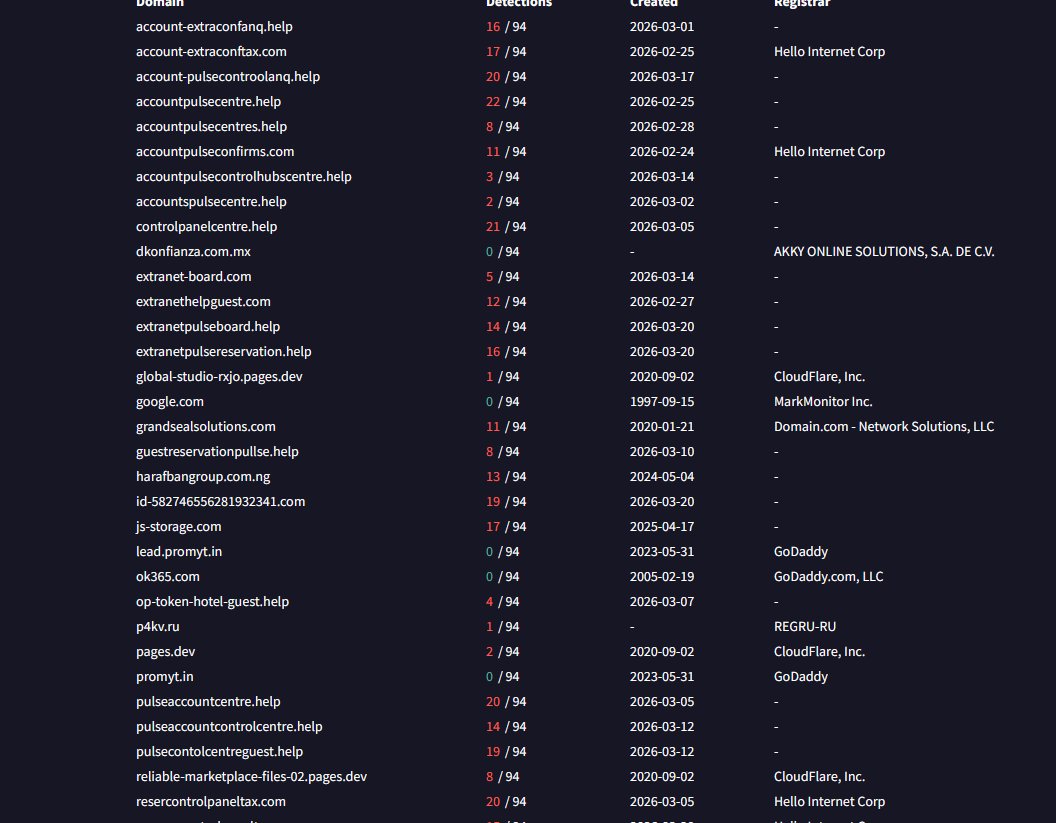The height and width of the screenshot is (823, 1056).
Task: Click extranethelpguest.com domain
Action: 203,301
